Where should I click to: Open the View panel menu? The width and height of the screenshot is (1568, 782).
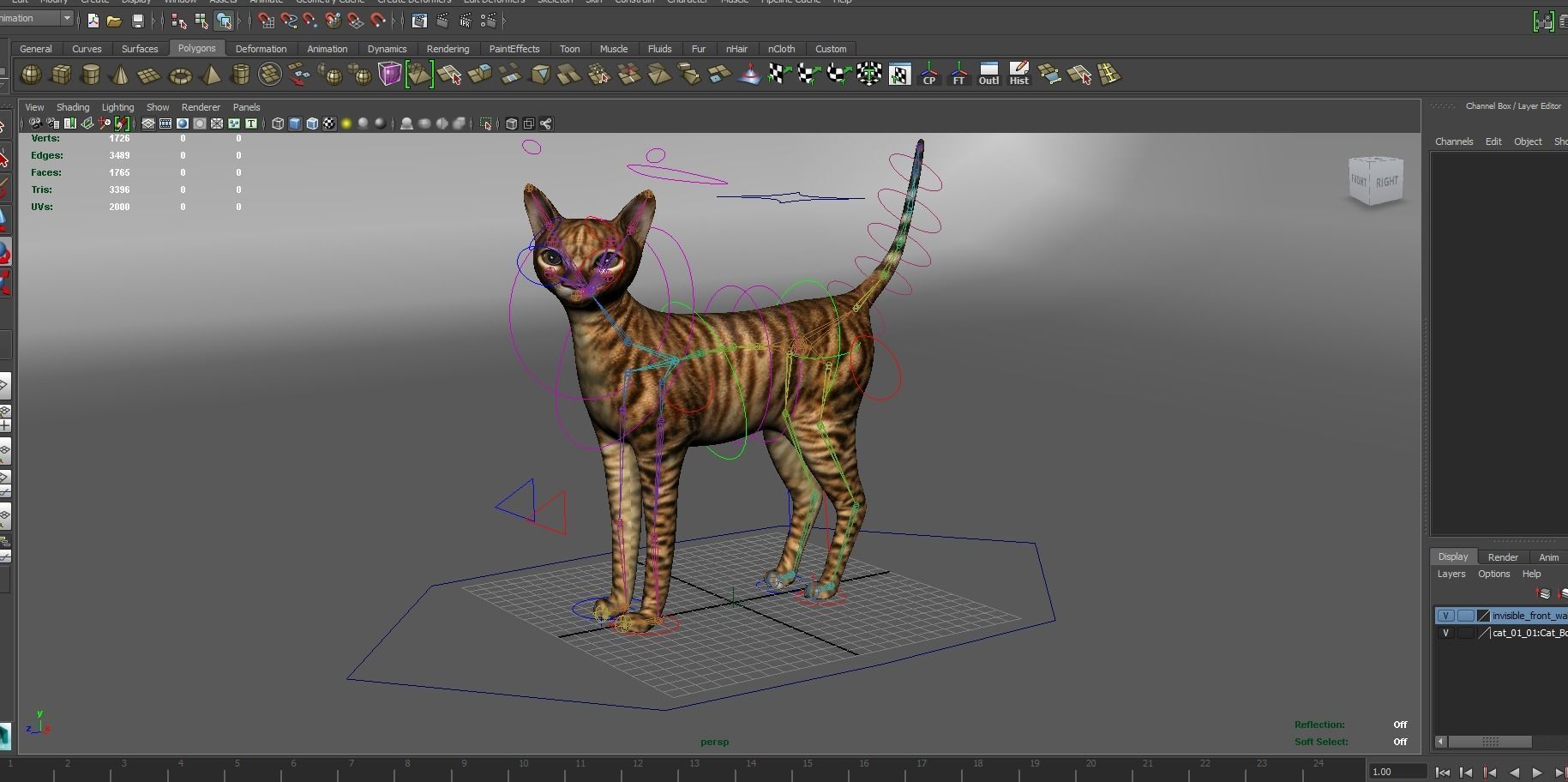[x=34, y=107]
